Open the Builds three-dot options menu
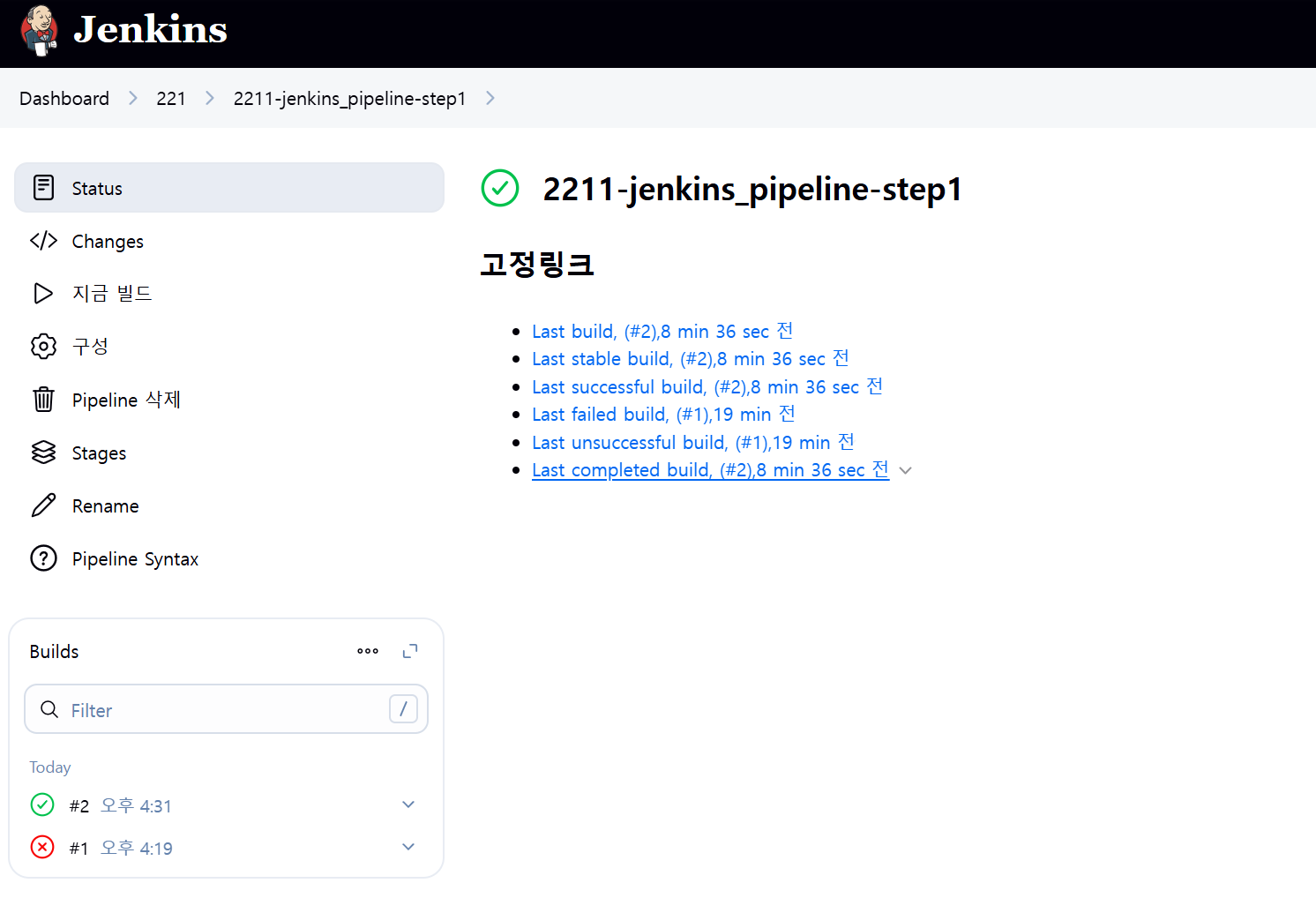Image resolution: width=1316 pixels, height=898 pixels. coord(368,651)
